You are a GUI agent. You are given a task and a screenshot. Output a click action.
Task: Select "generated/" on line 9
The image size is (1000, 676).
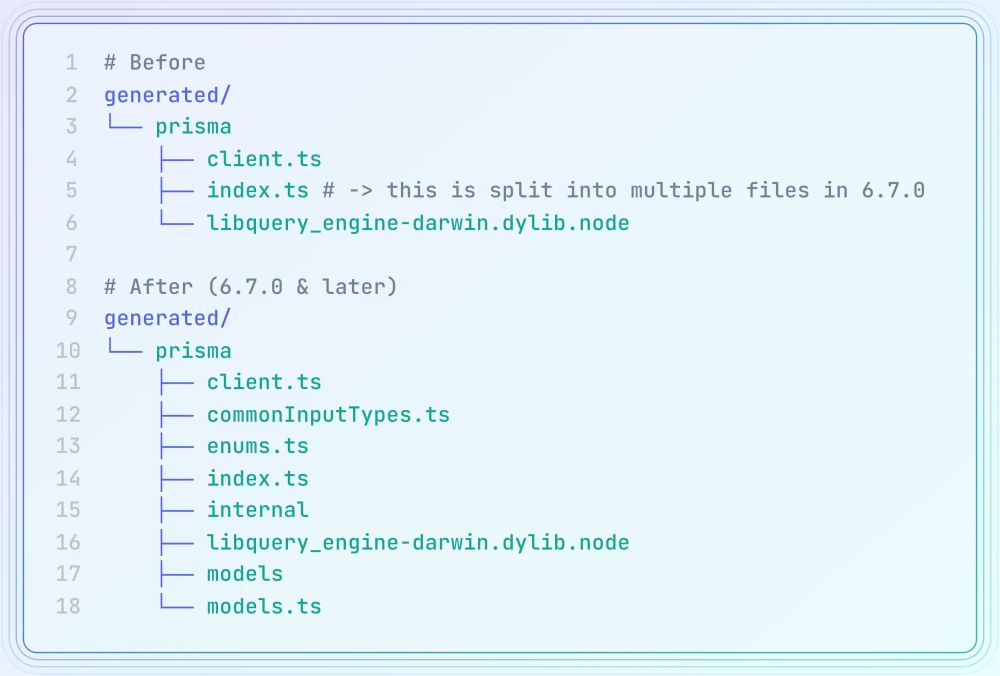point(167,318)
